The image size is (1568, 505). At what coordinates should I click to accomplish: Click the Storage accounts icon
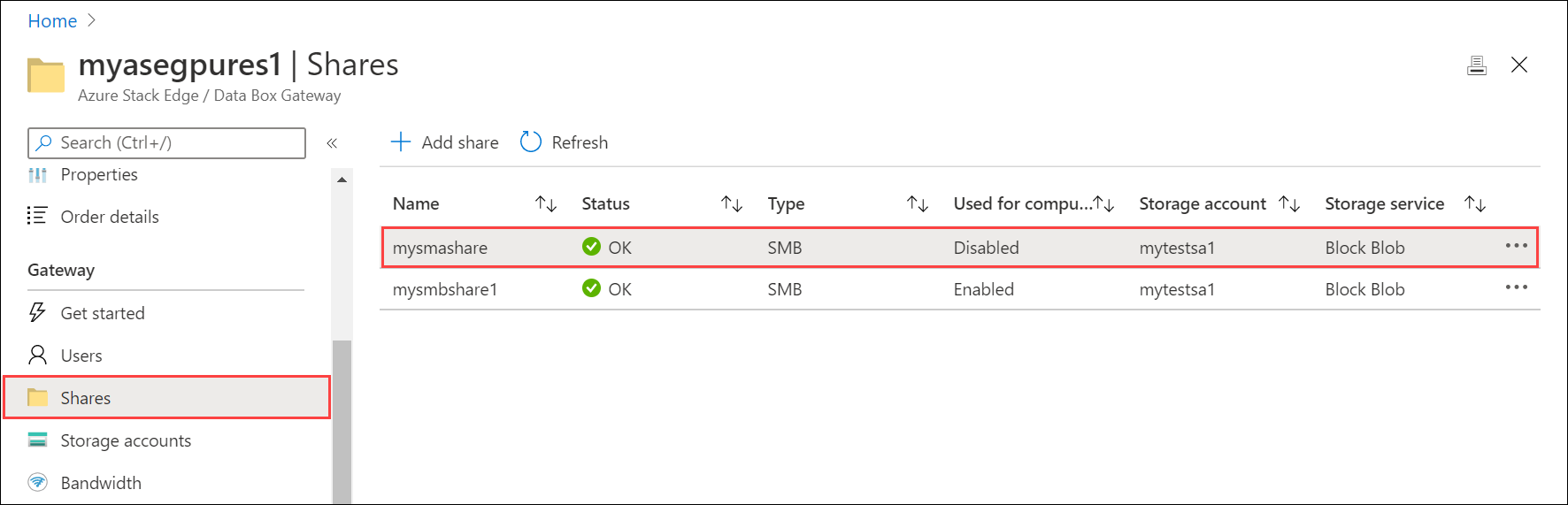37,440
